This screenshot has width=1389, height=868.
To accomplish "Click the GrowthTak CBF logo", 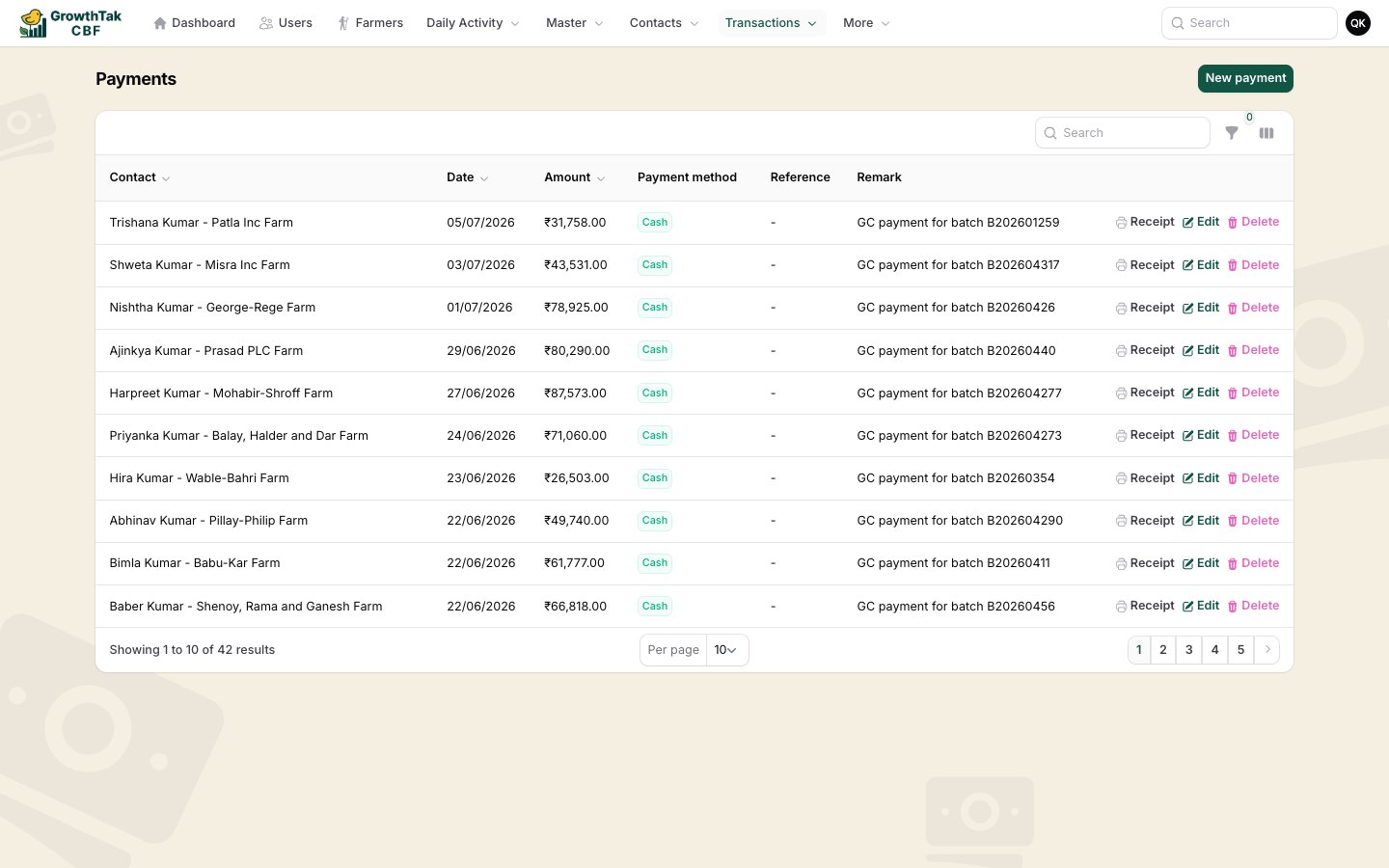I will click(71, 23).
